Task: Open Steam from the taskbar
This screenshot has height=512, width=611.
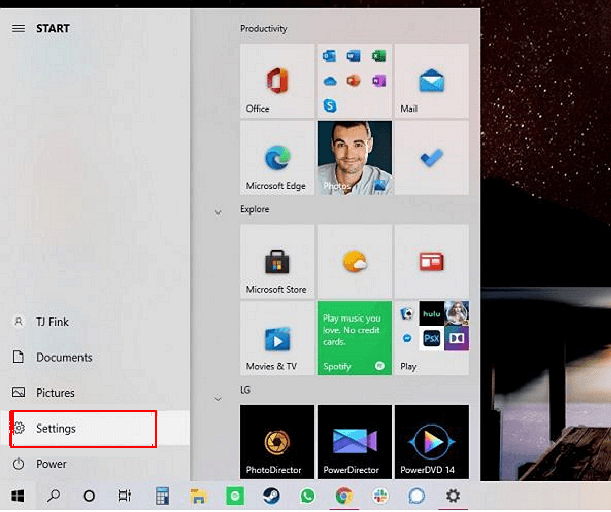Action: [271, 495]
